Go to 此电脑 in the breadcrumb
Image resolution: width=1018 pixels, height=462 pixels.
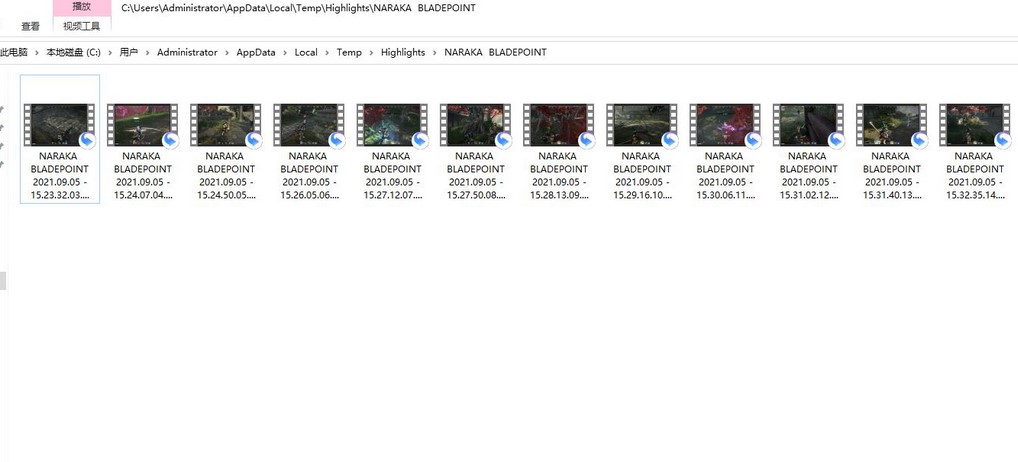tap(14, 53)
